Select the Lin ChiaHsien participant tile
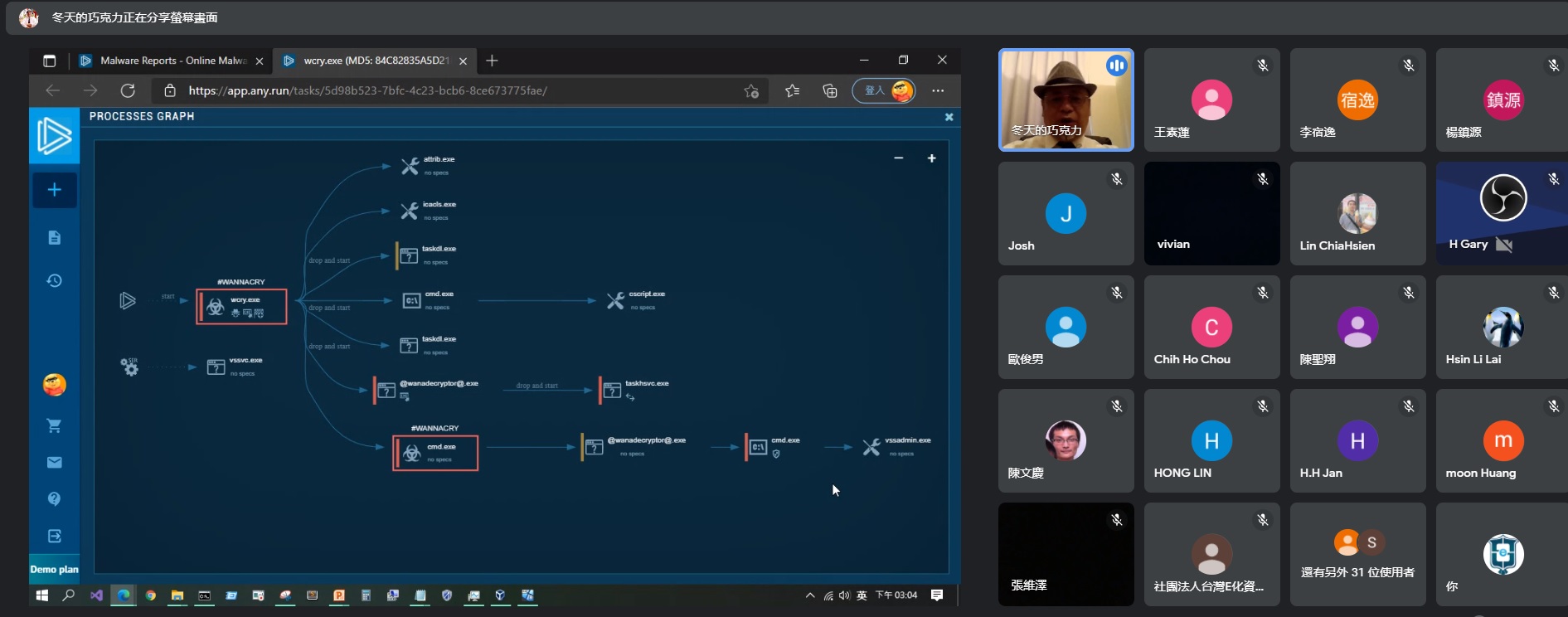This screenshot has width=1568, height=617. point(1358,213)
